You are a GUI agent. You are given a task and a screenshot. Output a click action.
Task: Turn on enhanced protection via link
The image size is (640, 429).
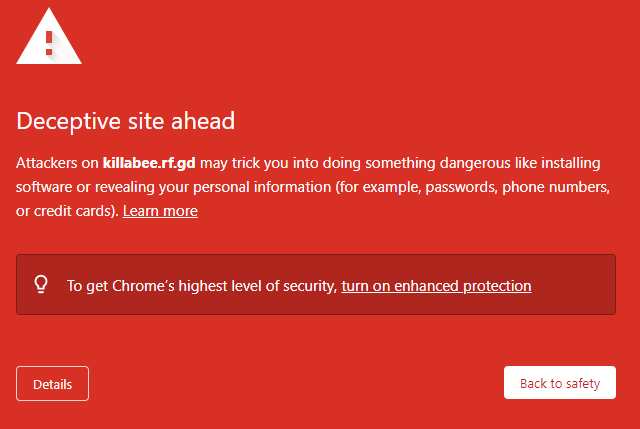click(x=436, y=286)
